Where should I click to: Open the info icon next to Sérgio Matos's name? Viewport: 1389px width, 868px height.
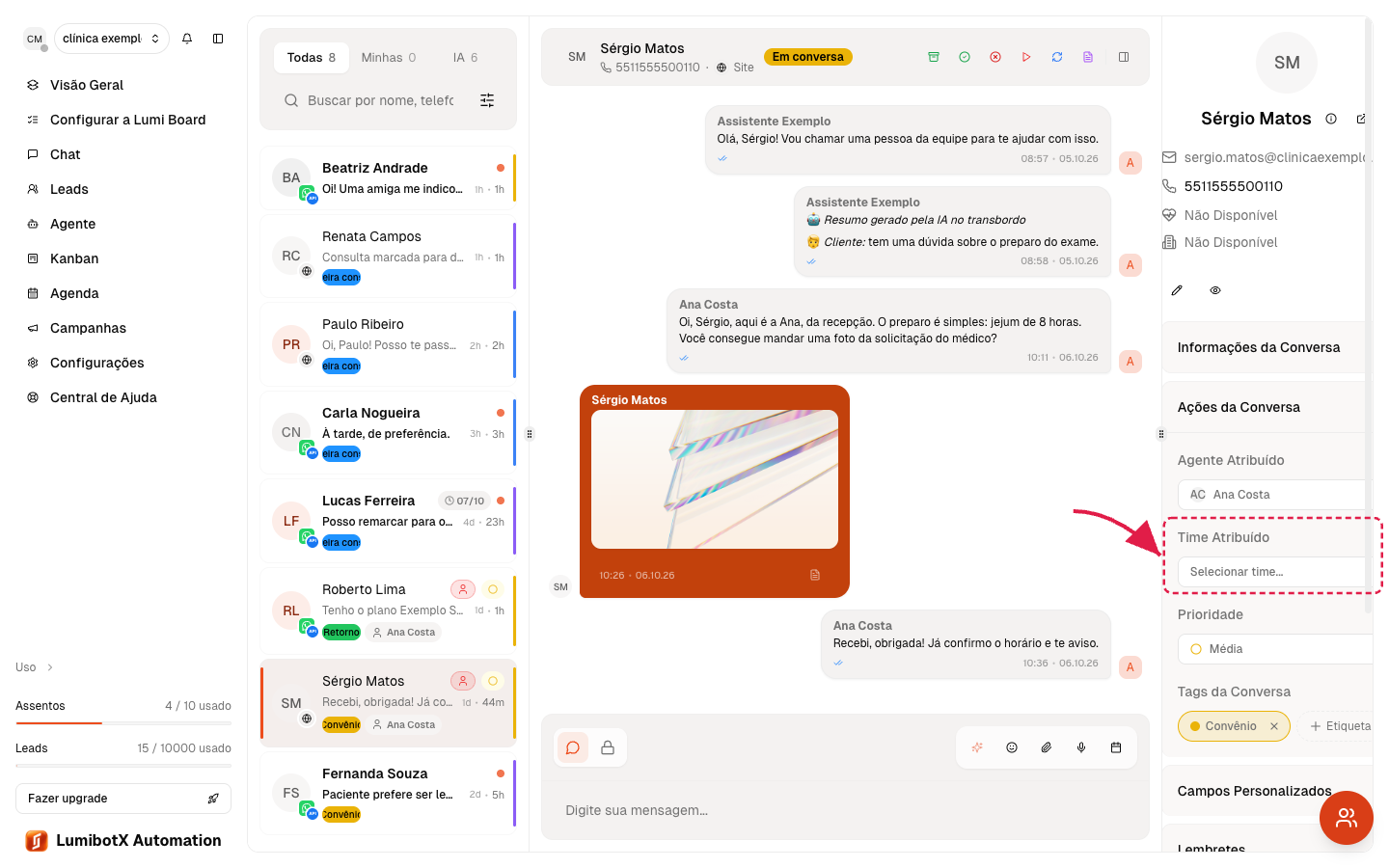coord(1331,119)
